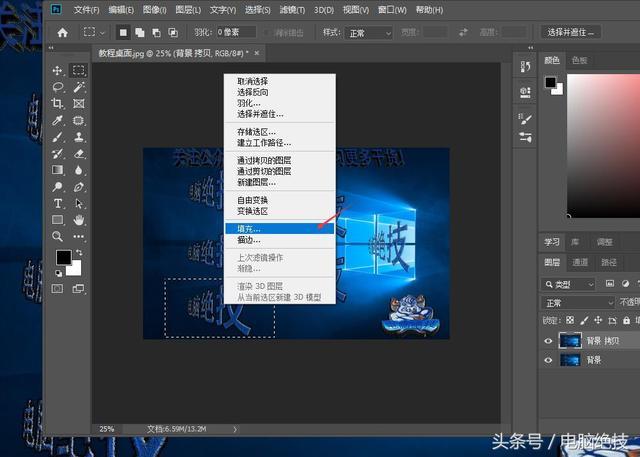Click the Home icon in options bar
Viewport: 640px width, 457px height.
[62, 32]
